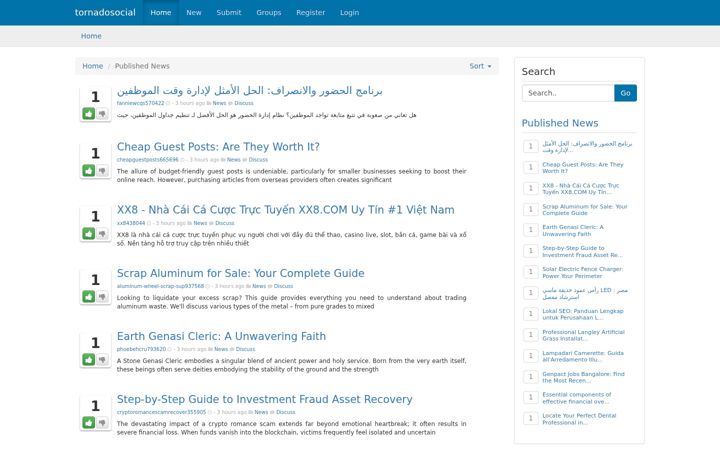Screen dimensions: 720x450
Task: Open sidebar link Essential components of effective financial
Action: click(577, 398)
